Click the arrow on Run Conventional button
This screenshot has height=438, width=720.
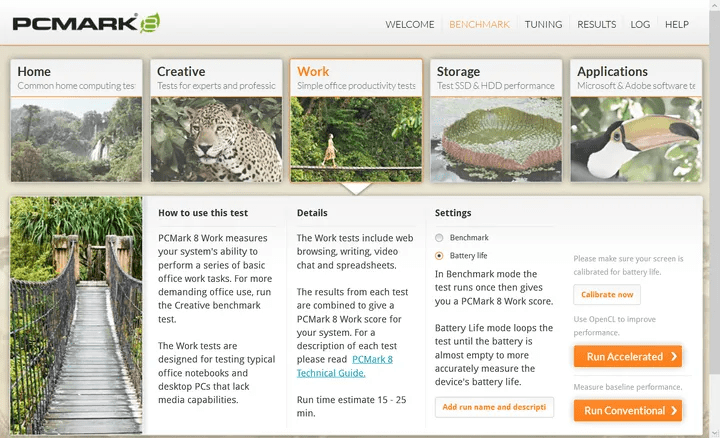[675, 410]
